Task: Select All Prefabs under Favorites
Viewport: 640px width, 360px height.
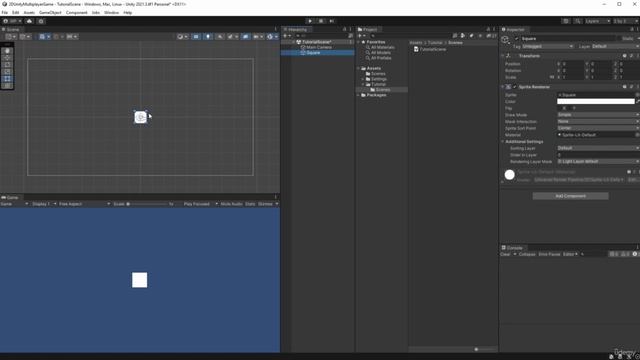Action: click(x=381, y=58)
